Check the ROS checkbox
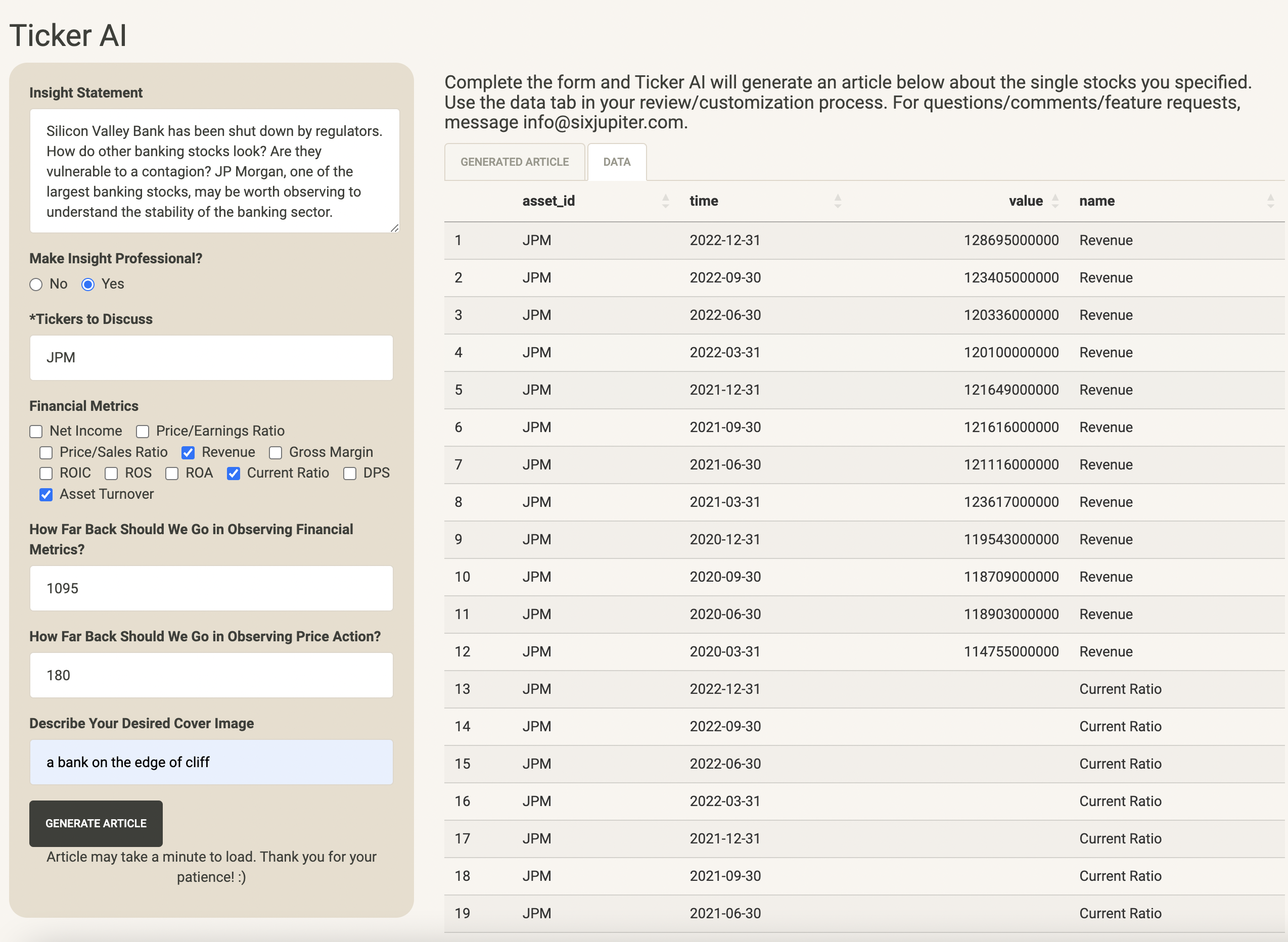 pyautogui.click(x=111, y=474)
